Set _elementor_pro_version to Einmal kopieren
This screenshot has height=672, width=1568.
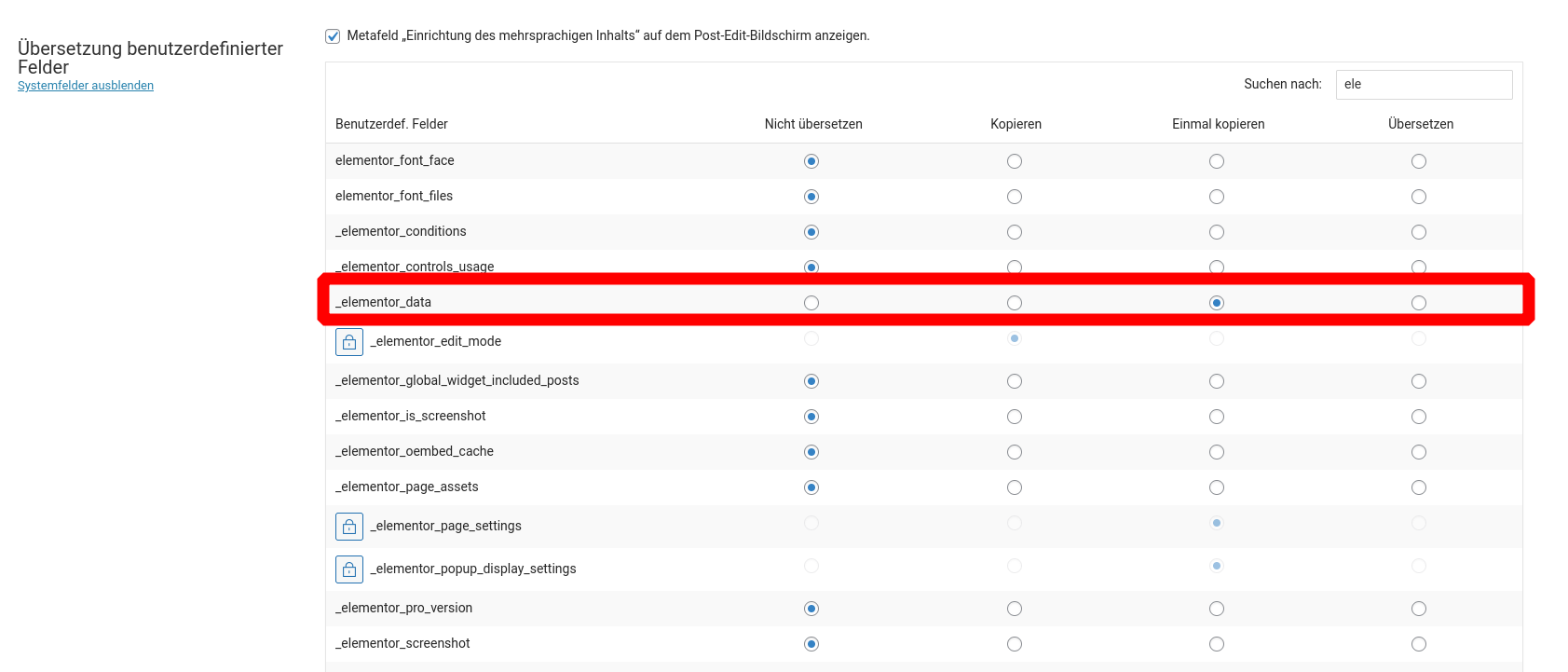[1217, 609]
